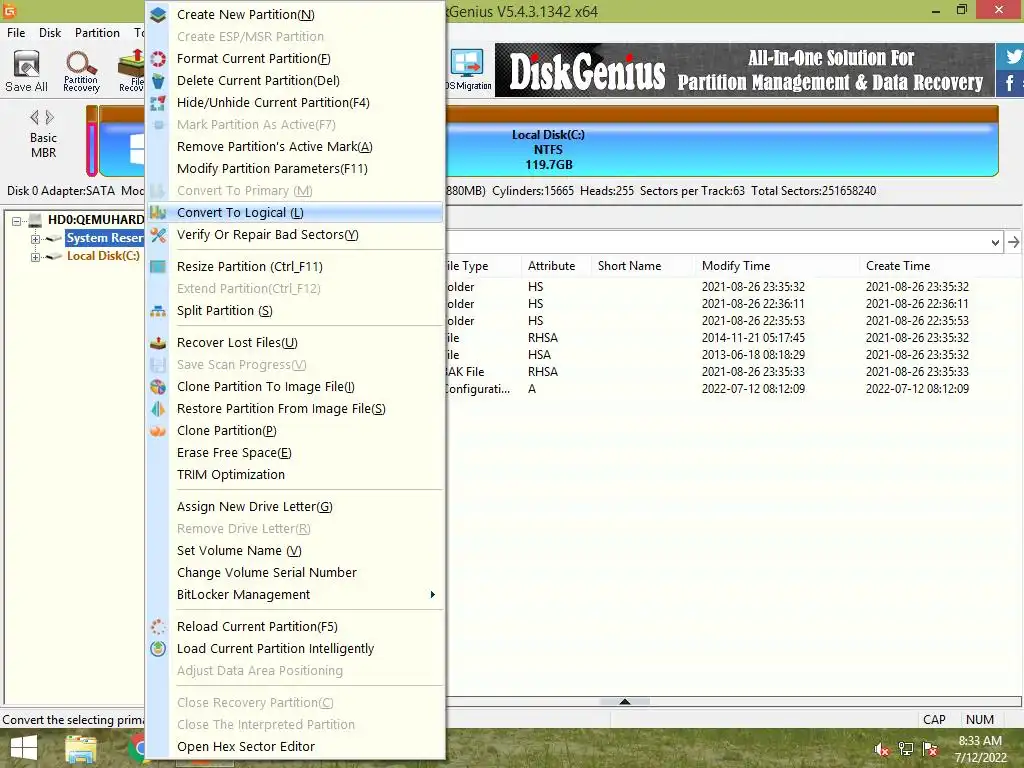
Task: Expand the BitLocker Management submenu arrow
Action: tap(432, 594)
